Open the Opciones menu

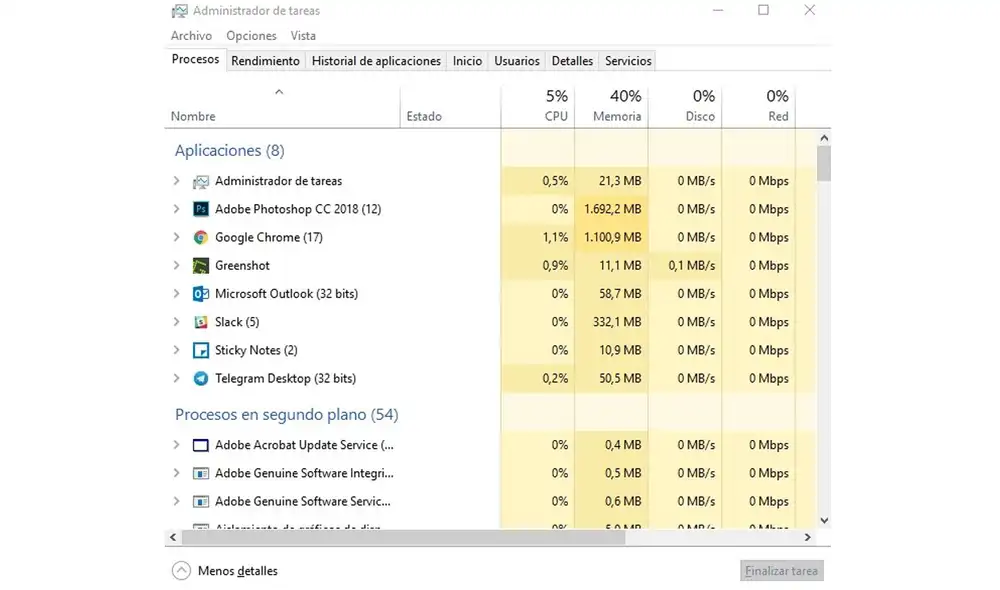click(251, 36)
